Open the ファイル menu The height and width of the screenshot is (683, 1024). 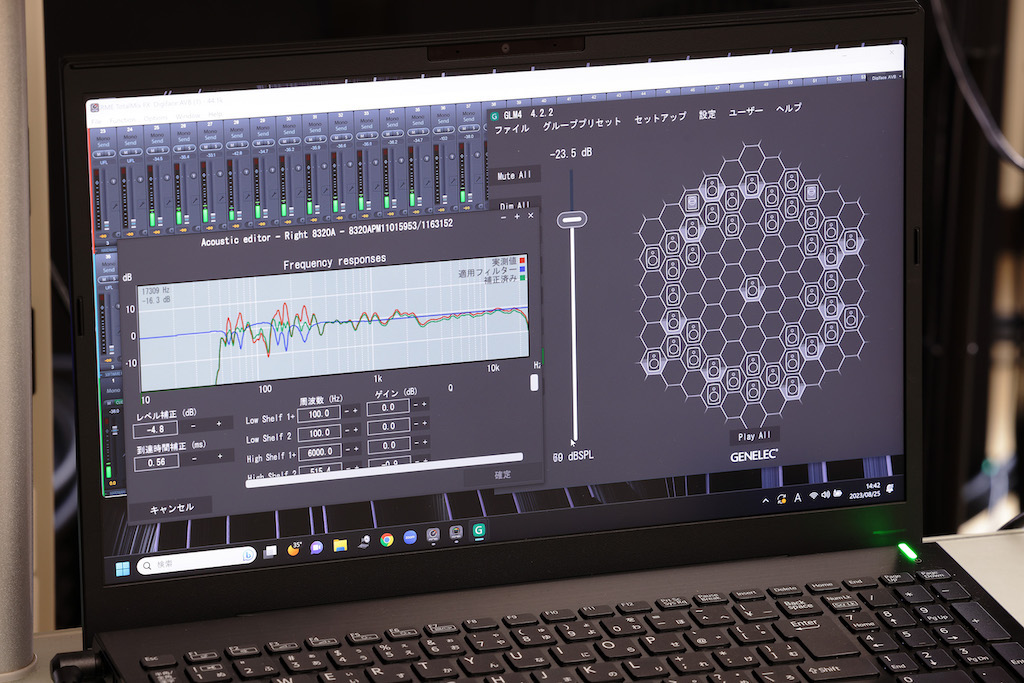point(511,129)
